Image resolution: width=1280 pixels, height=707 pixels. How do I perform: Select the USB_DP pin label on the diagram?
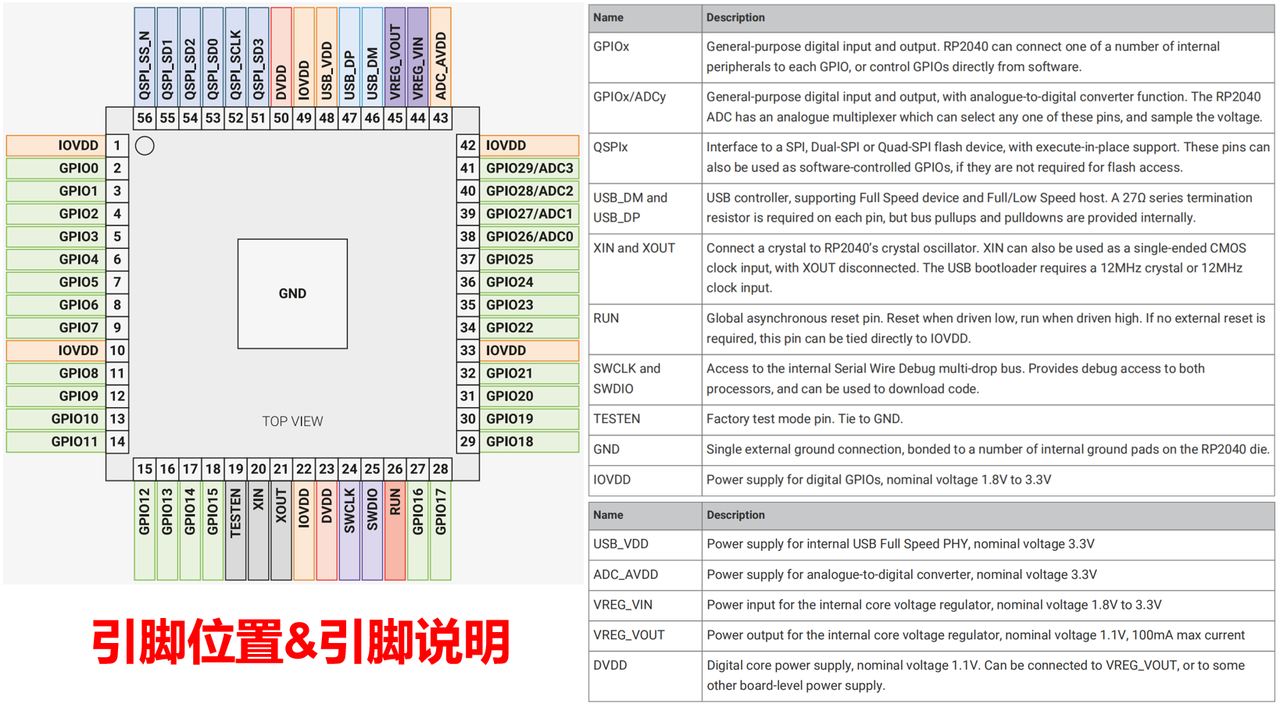tap(350, 56)
